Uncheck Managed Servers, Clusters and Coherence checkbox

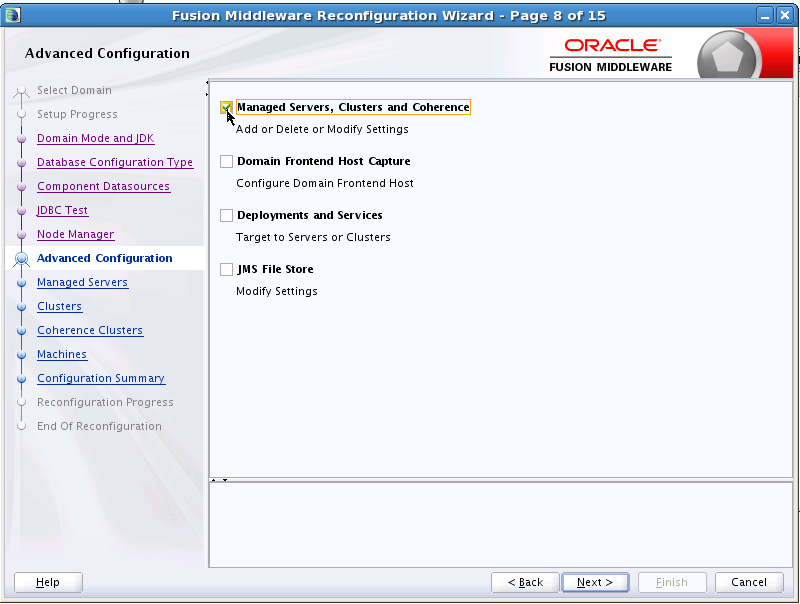click(x=226, y=107)
